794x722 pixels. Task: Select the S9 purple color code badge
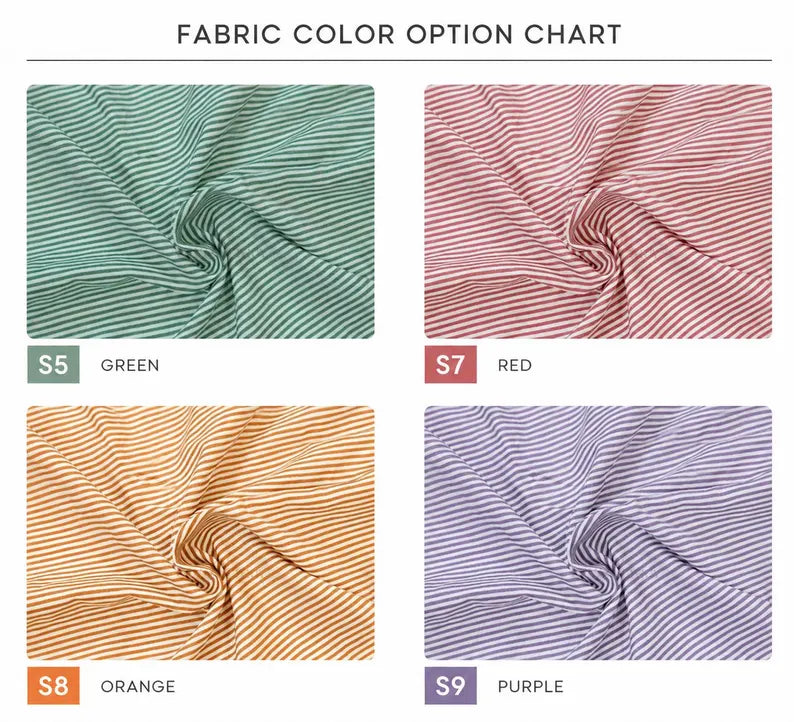click(x=450, y=686)
